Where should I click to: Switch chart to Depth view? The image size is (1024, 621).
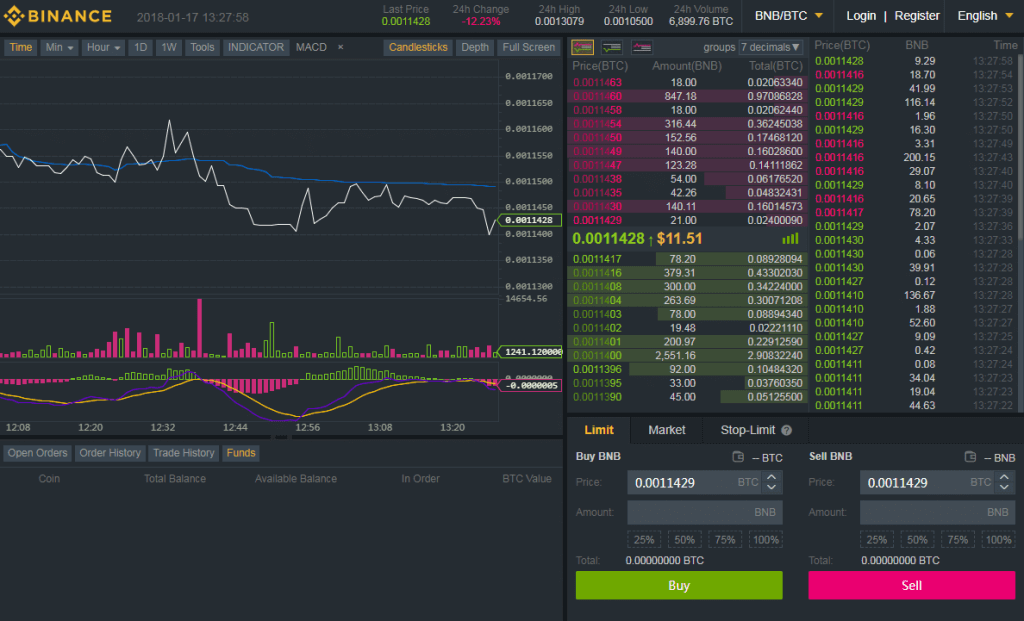click(x=474, y=47)
